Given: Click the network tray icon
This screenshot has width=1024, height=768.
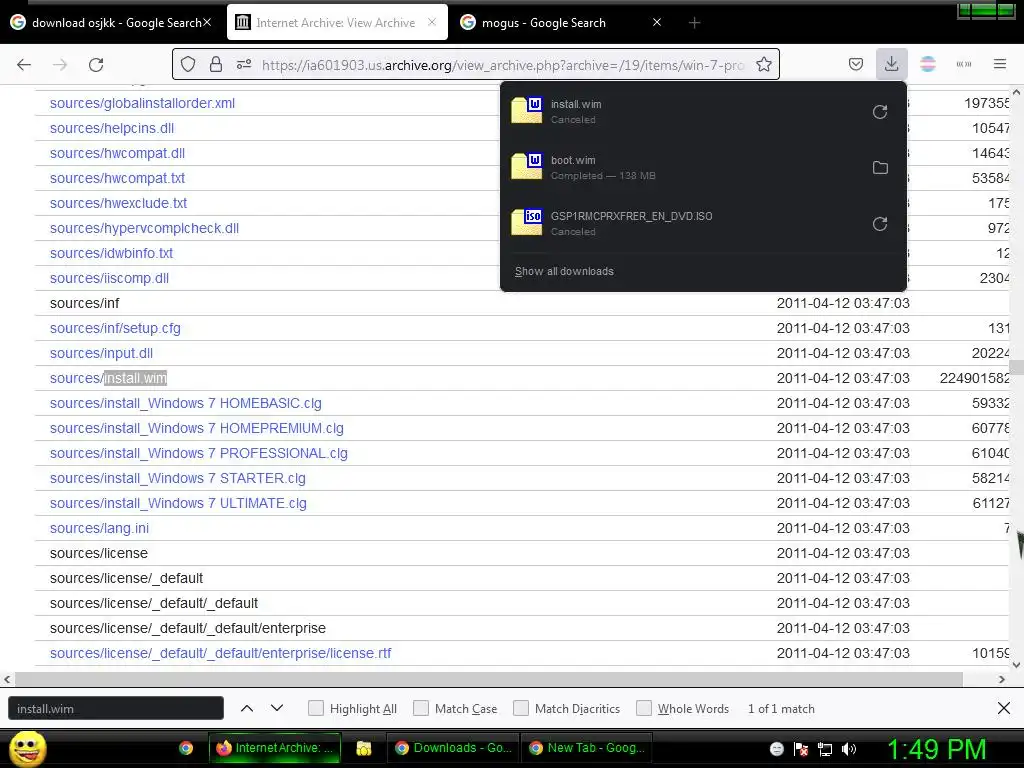Looking at the screenshot, I should pos(825,749).
